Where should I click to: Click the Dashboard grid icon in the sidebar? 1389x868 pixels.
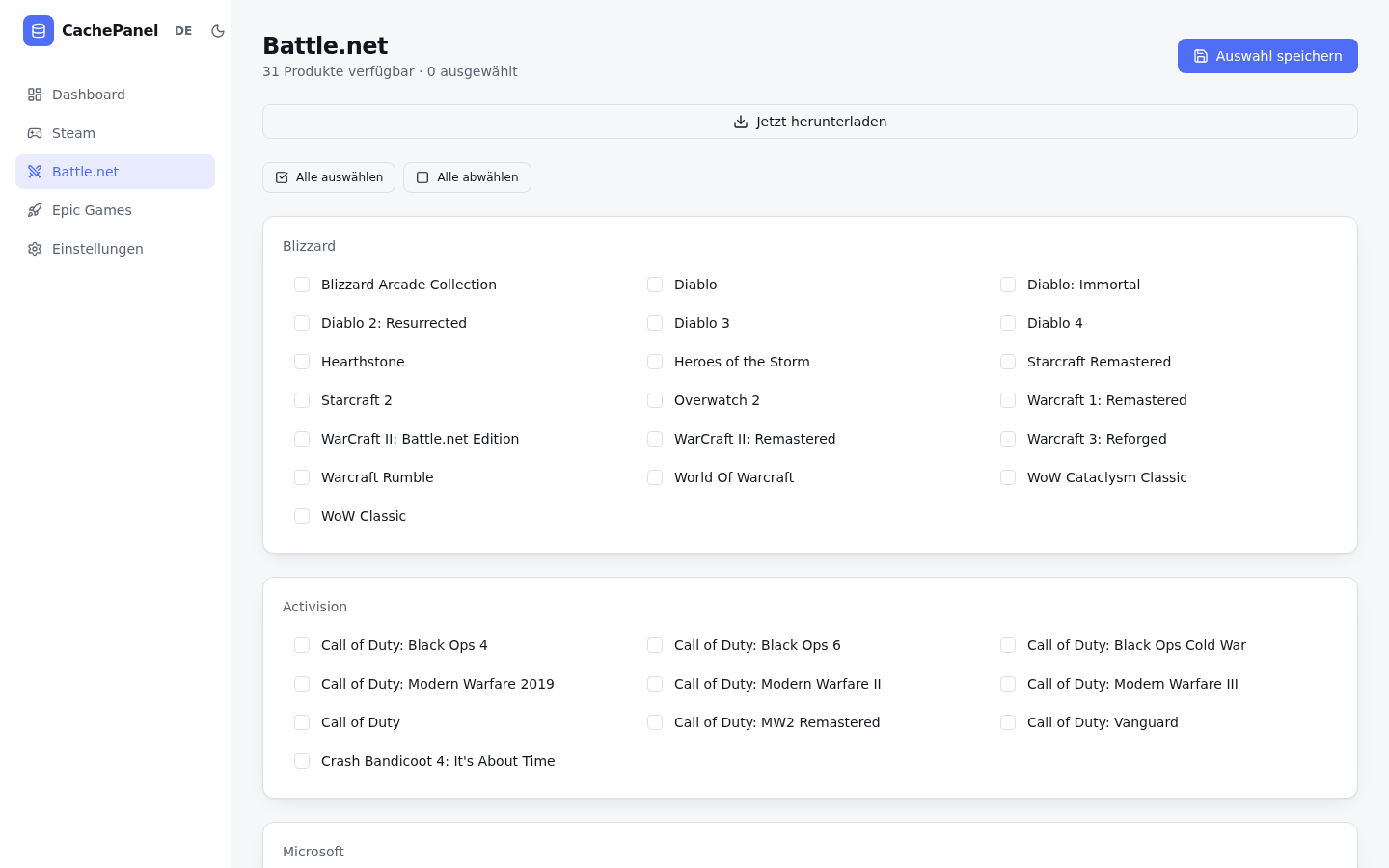[x=35, y=95]
